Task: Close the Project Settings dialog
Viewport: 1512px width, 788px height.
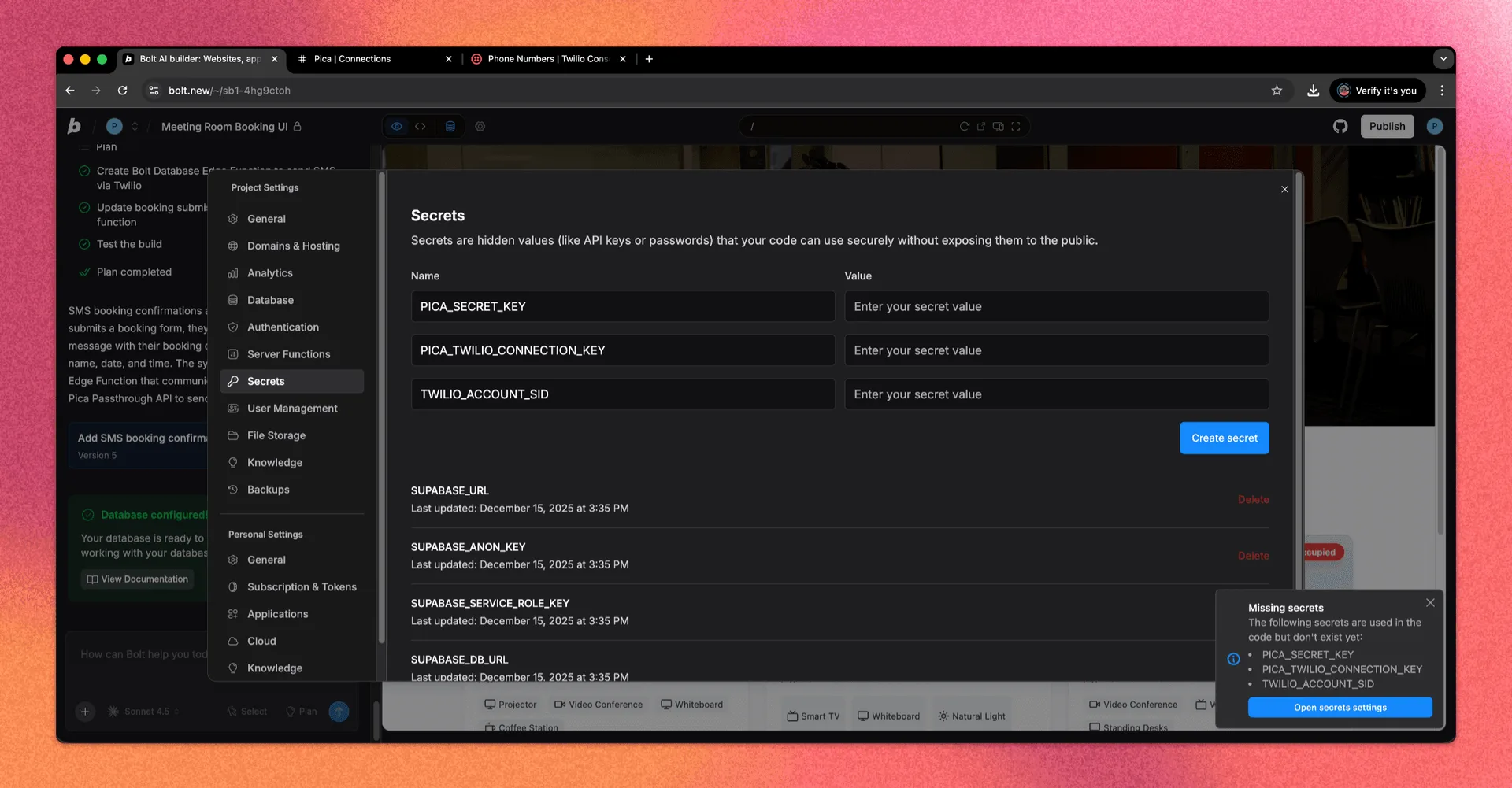Action: (1284, 189)
